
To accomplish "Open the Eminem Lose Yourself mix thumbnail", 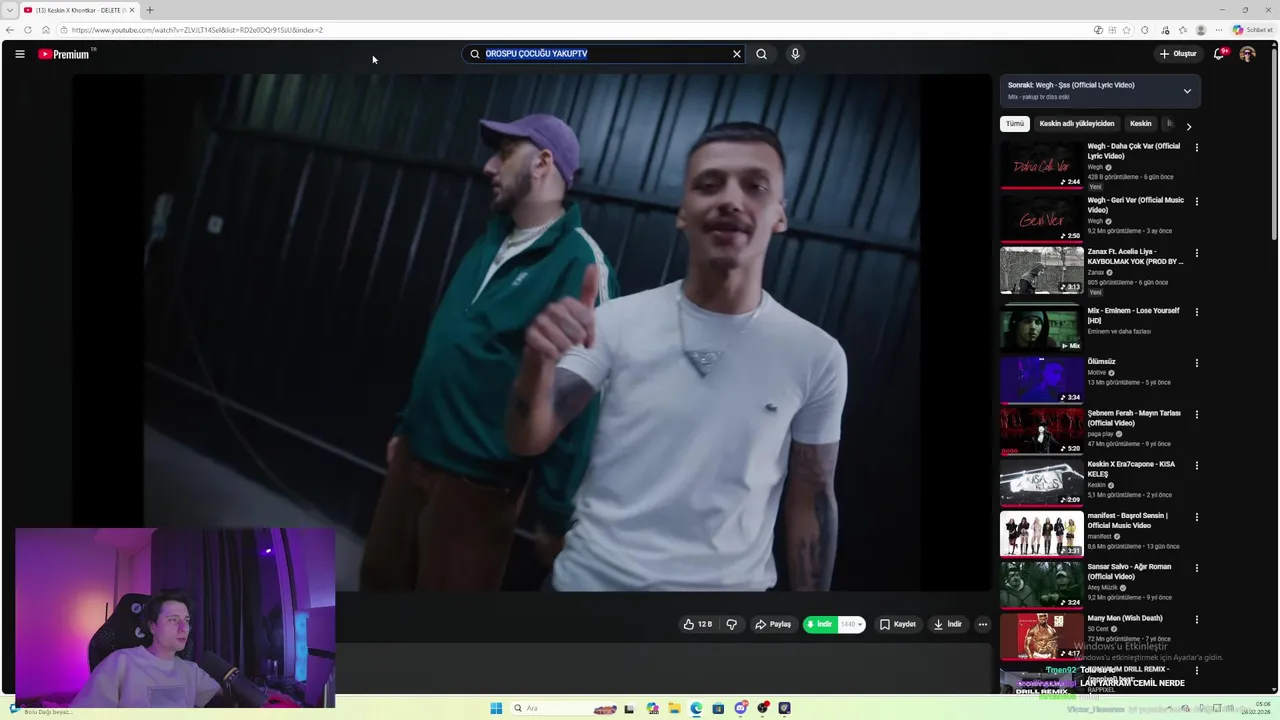I will click(1041, 328).
